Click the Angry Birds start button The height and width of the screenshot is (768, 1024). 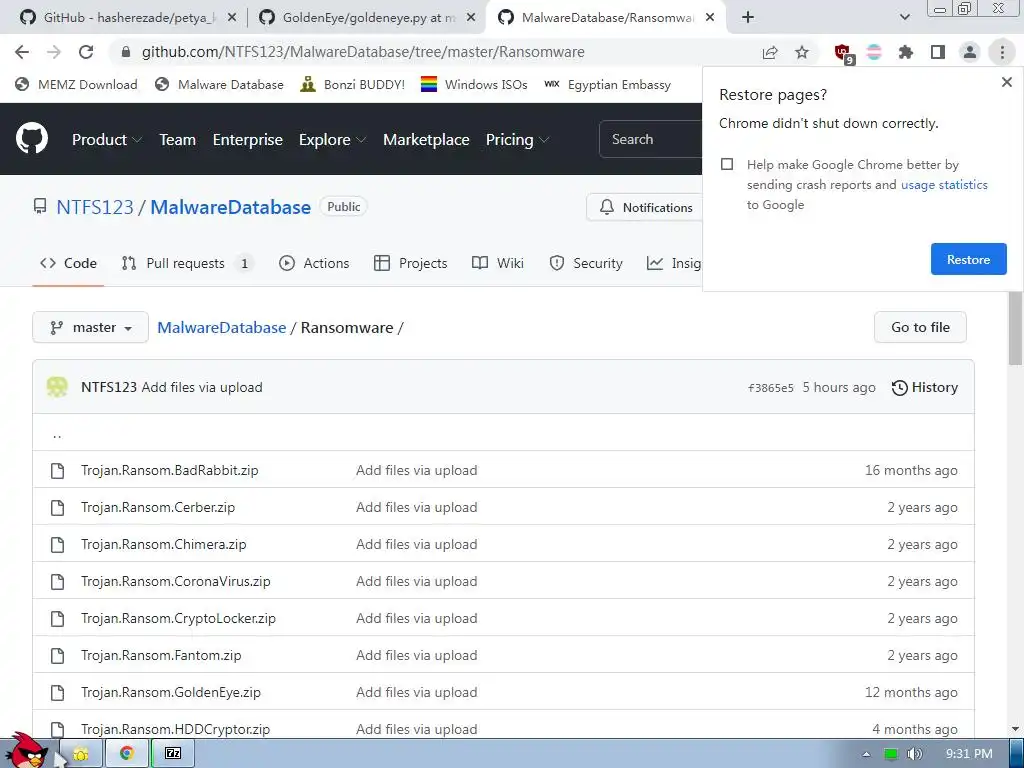point(26,750)
